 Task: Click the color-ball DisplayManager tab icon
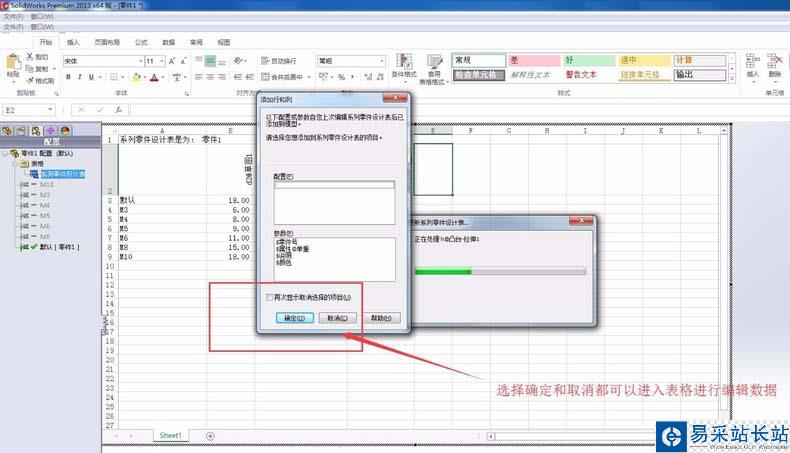(65, 131)
